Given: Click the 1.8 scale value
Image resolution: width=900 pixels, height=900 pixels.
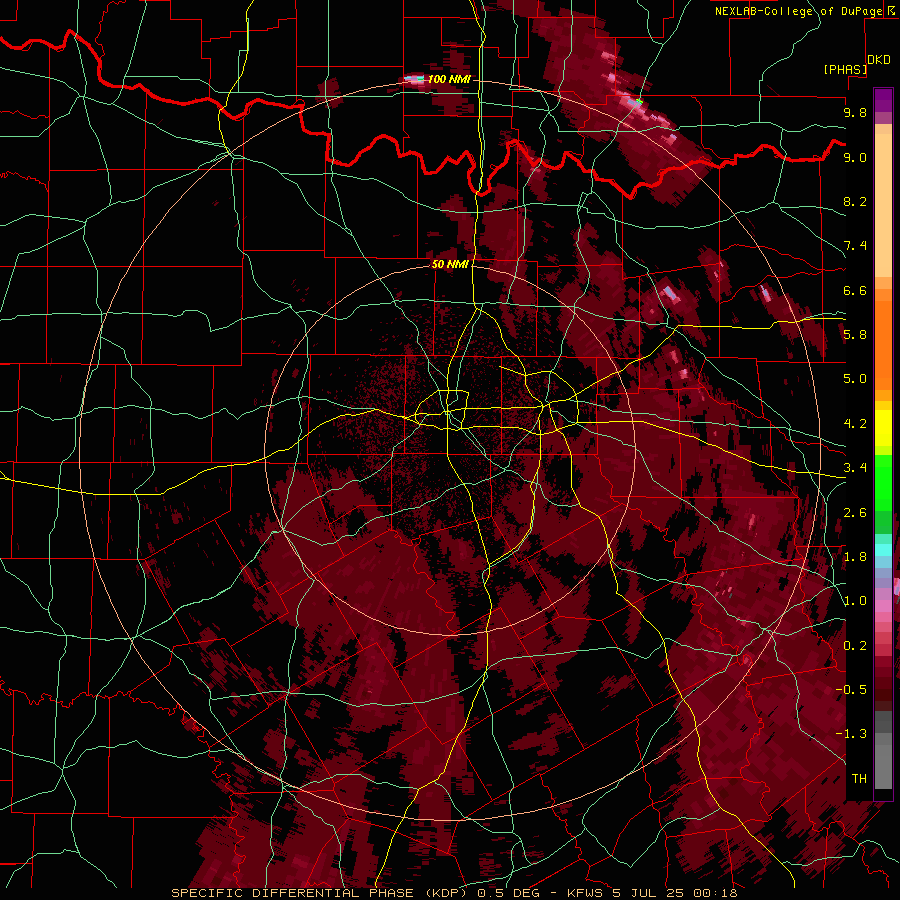Looking at the screenshot, I should 855,557.
